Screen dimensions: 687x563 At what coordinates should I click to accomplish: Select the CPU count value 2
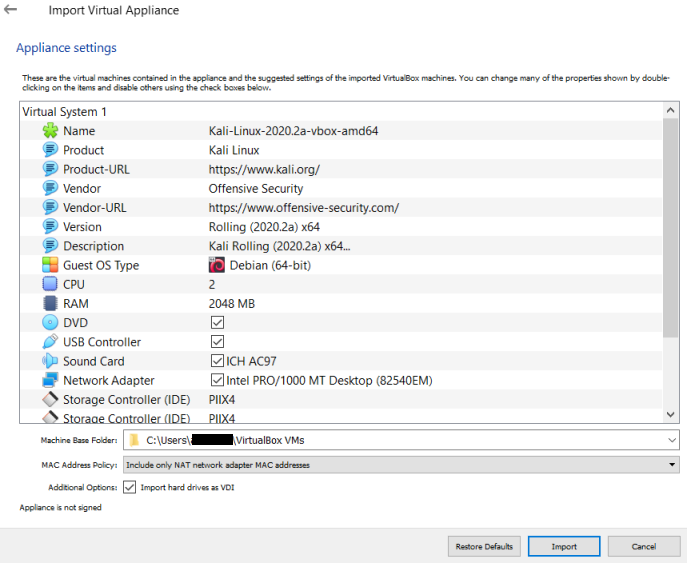[x=212, y=285]
